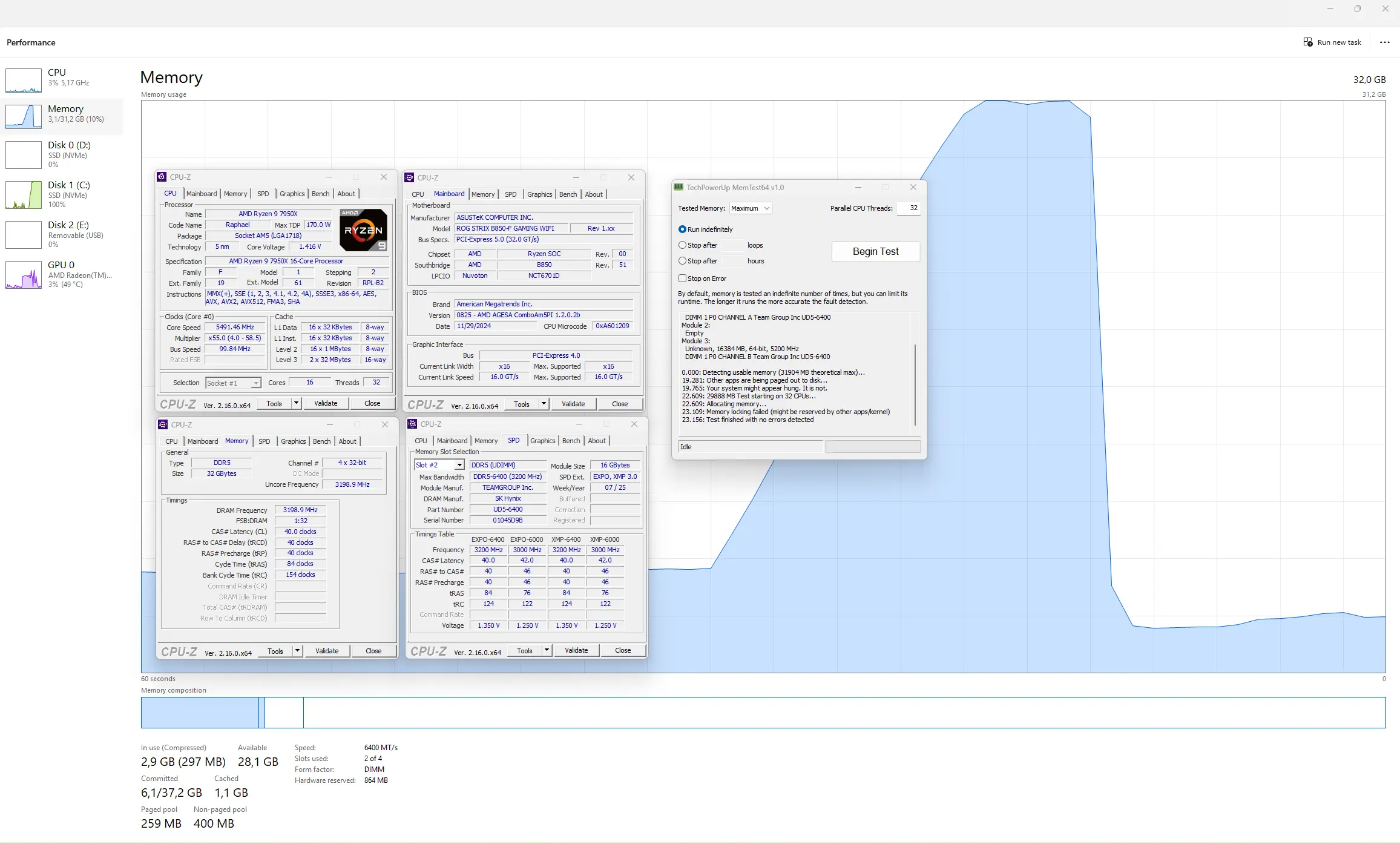Enable the Stop on Error checkbox

point(682,279)
